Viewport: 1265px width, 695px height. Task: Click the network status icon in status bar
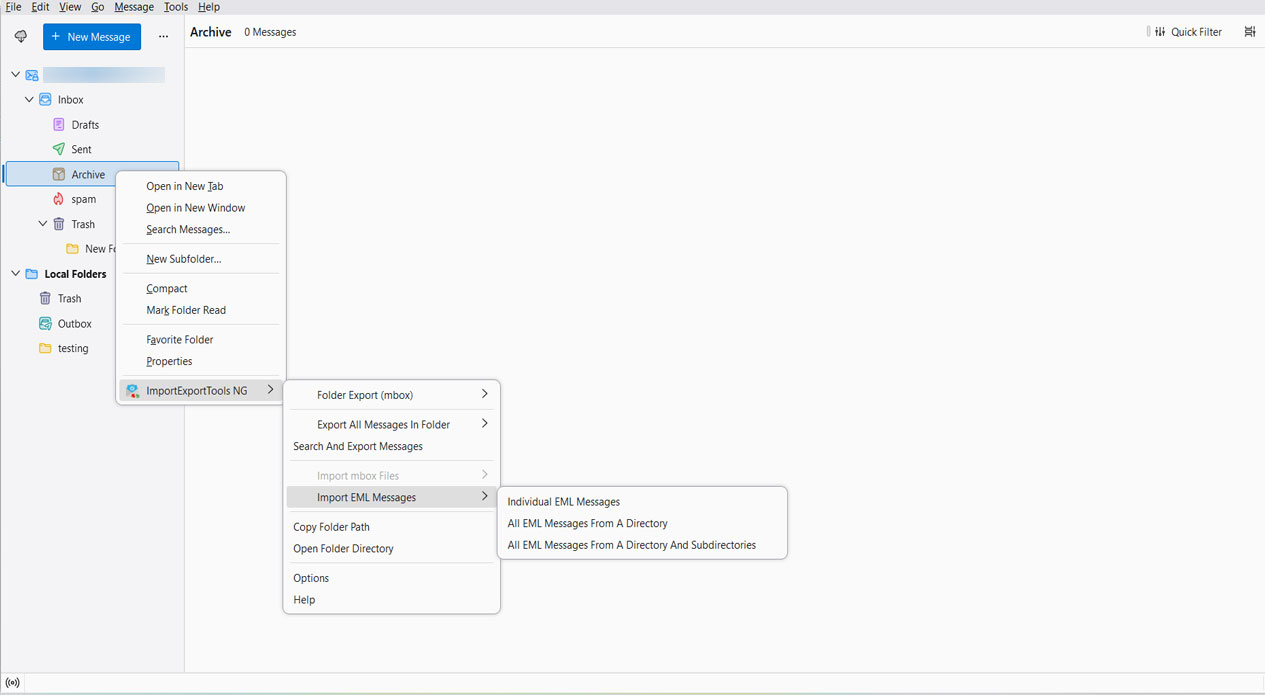pyautogui.click(x=13, y=681)
